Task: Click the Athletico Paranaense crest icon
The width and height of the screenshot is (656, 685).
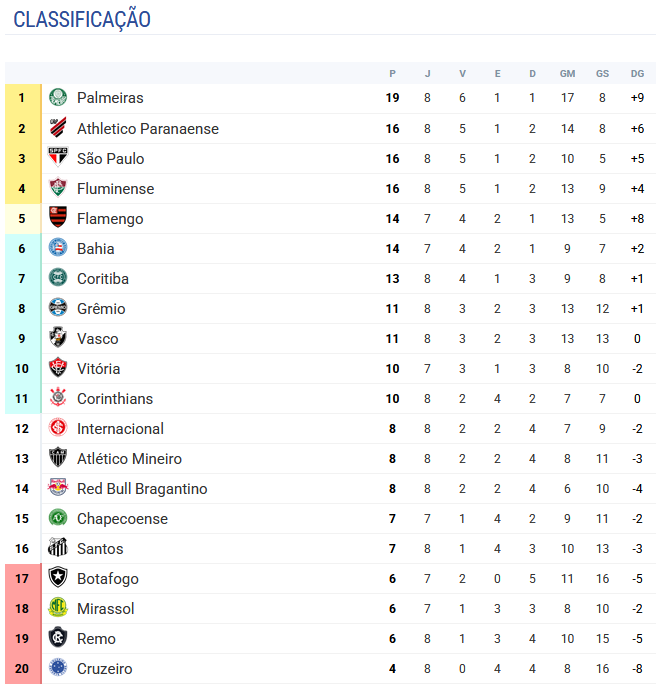Action: 58,128
